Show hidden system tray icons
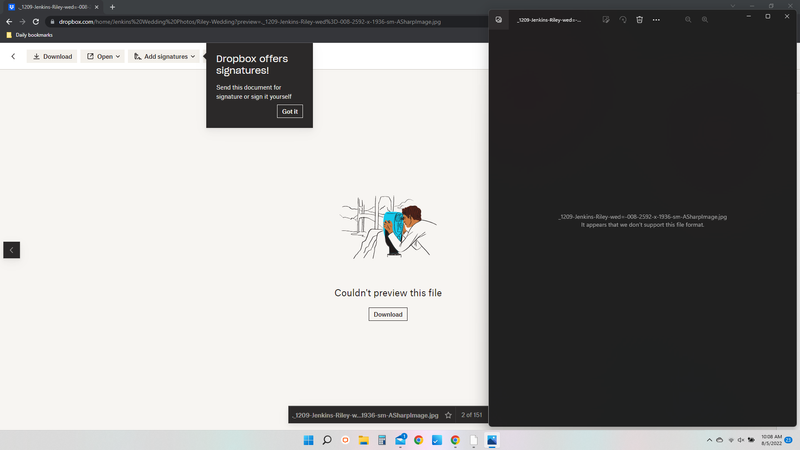The image size is (800, 450). [709, 440]
